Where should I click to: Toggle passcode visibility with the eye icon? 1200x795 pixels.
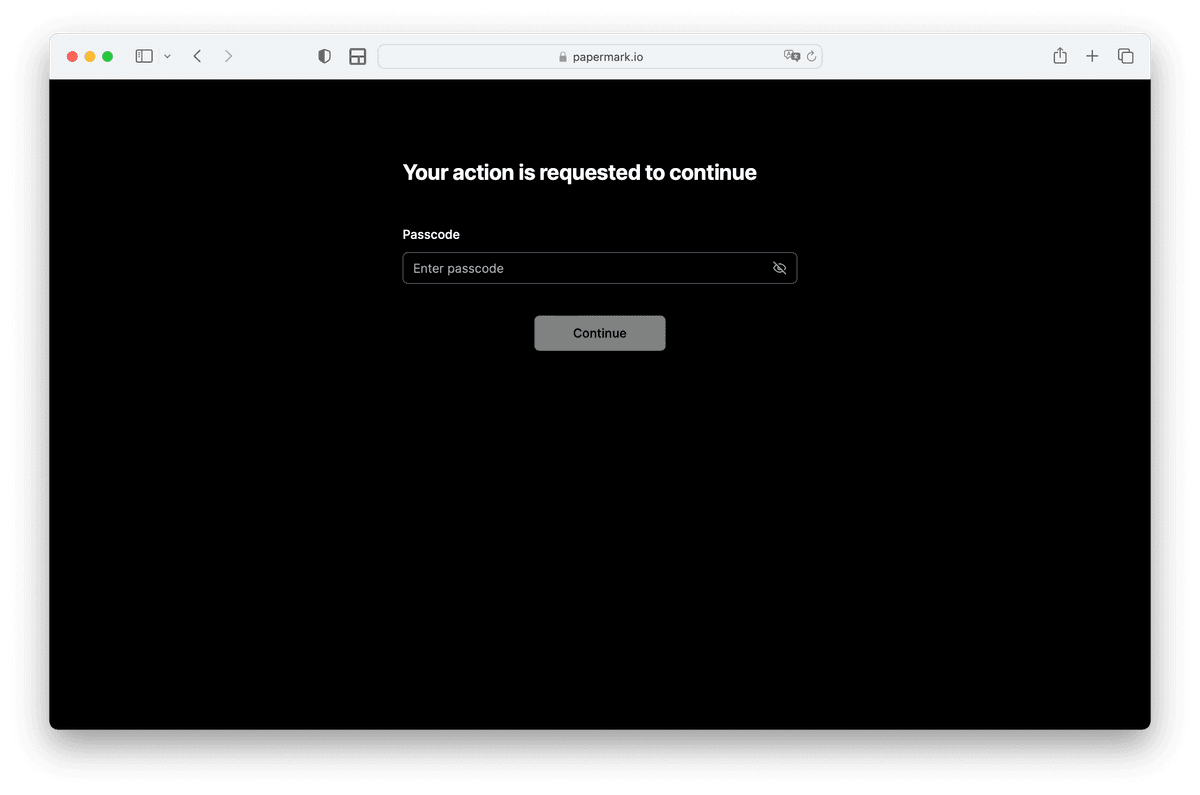click(779, 268)
